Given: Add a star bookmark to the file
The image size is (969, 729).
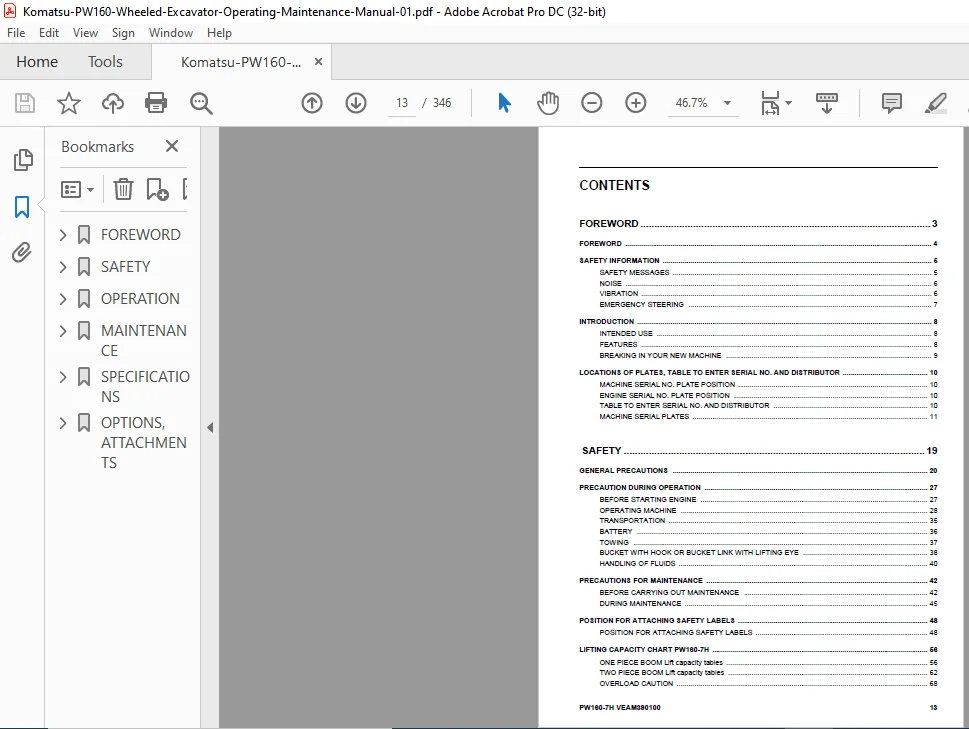Looking at the screenshot, I should pos(69,103).
